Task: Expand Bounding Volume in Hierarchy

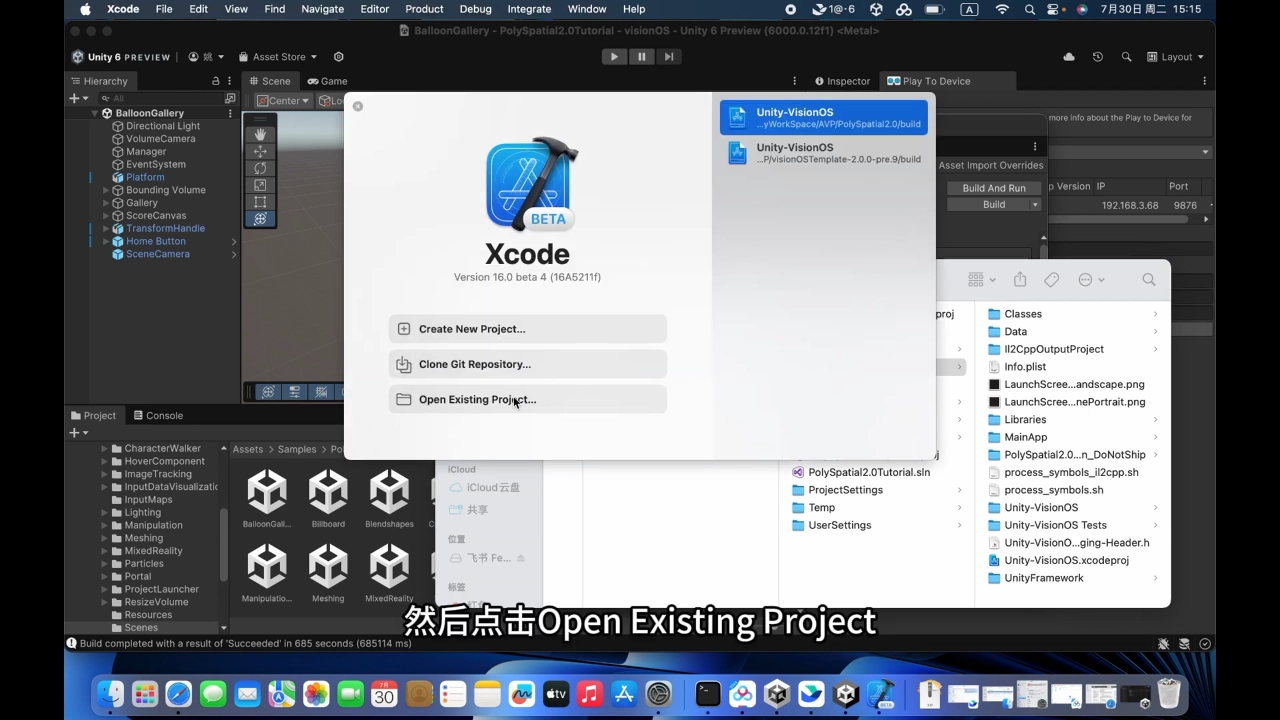Action: click(x=106, y=190)
